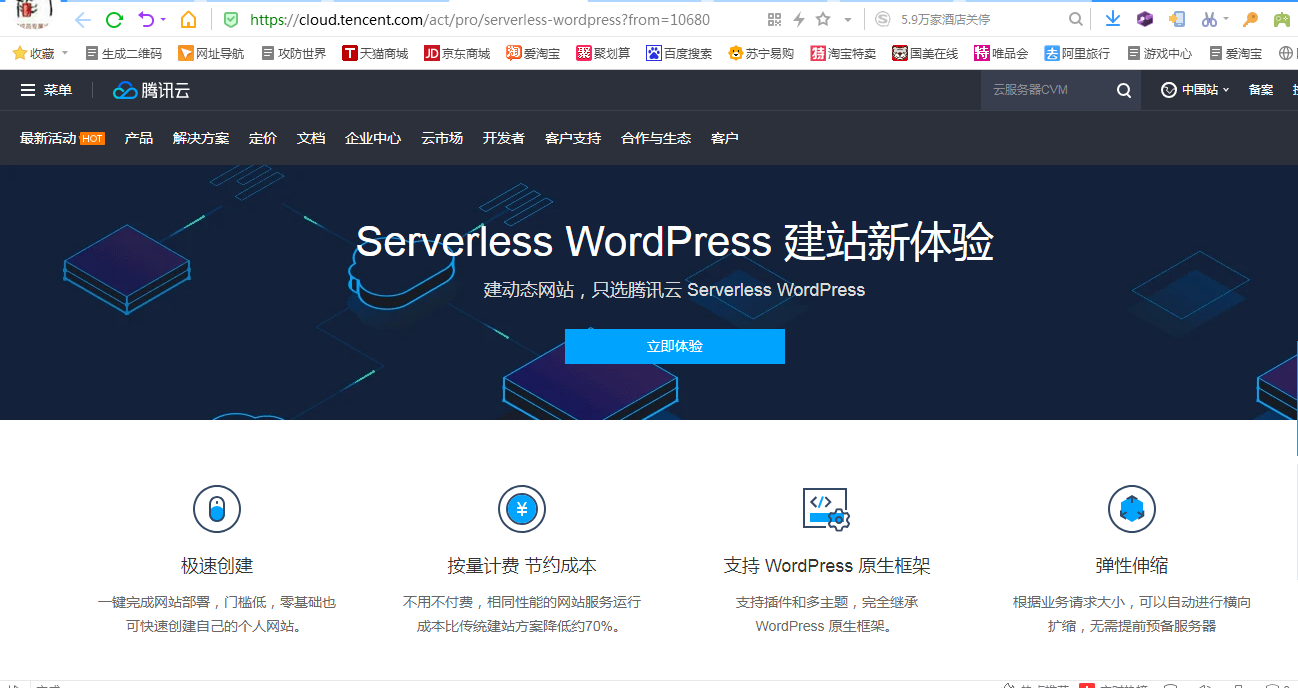Refresh the page using the reload icon
The image size is (1298, 688).
(x=113, y=18)
